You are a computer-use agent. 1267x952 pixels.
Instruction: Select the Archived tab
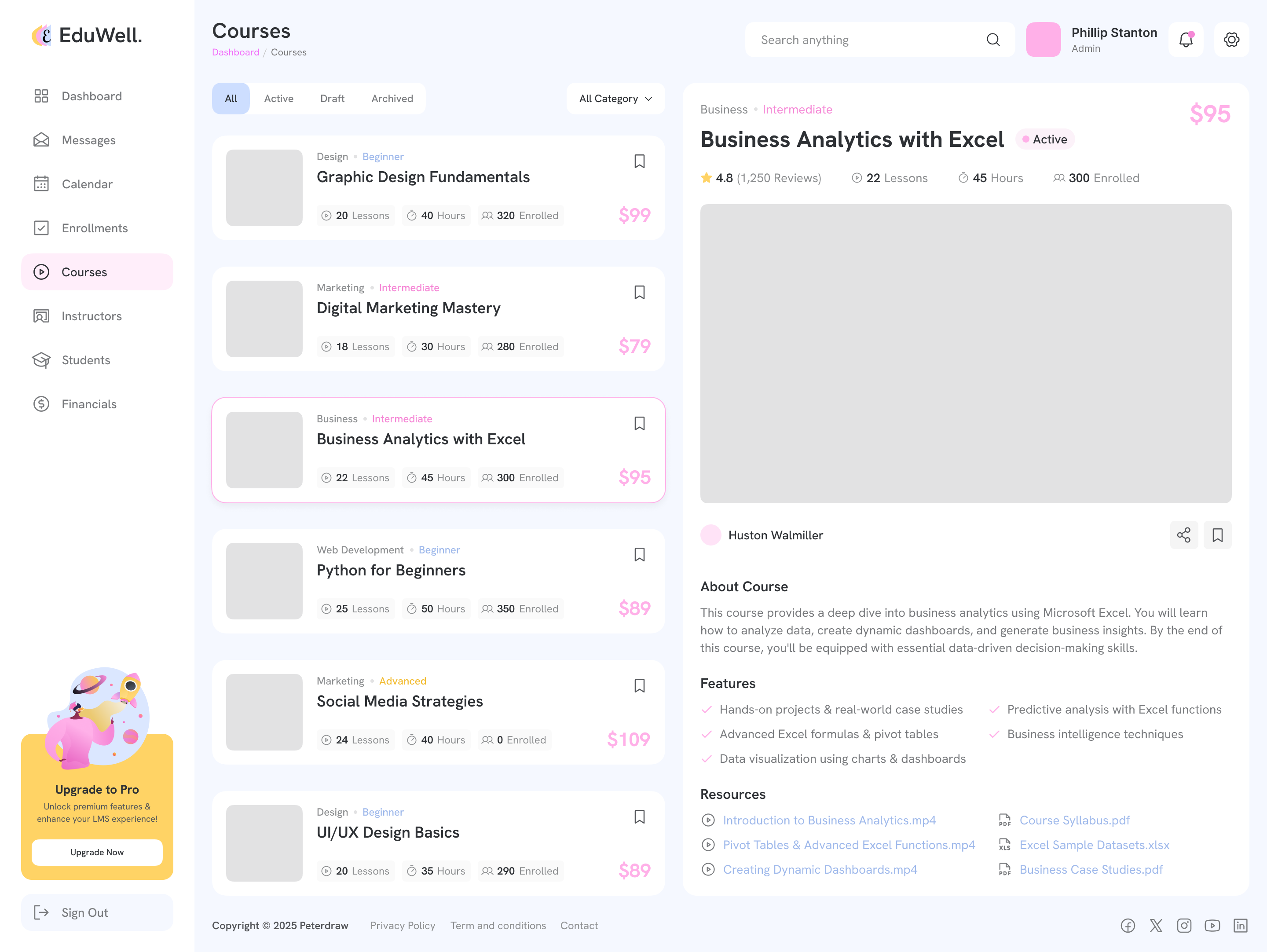click(x=392, y=99)
